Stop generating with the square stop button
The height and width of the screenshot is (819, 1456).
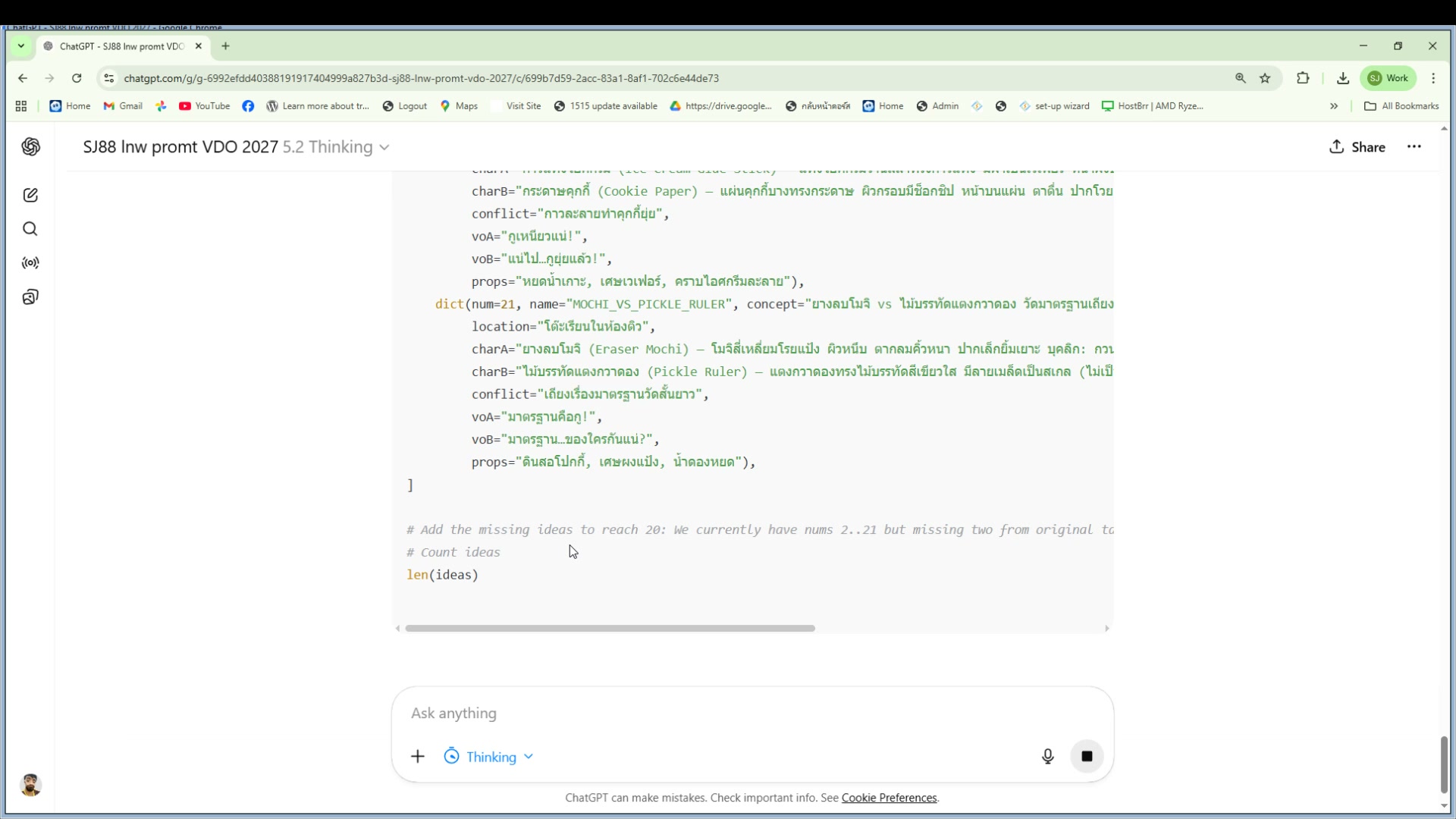1087,756
